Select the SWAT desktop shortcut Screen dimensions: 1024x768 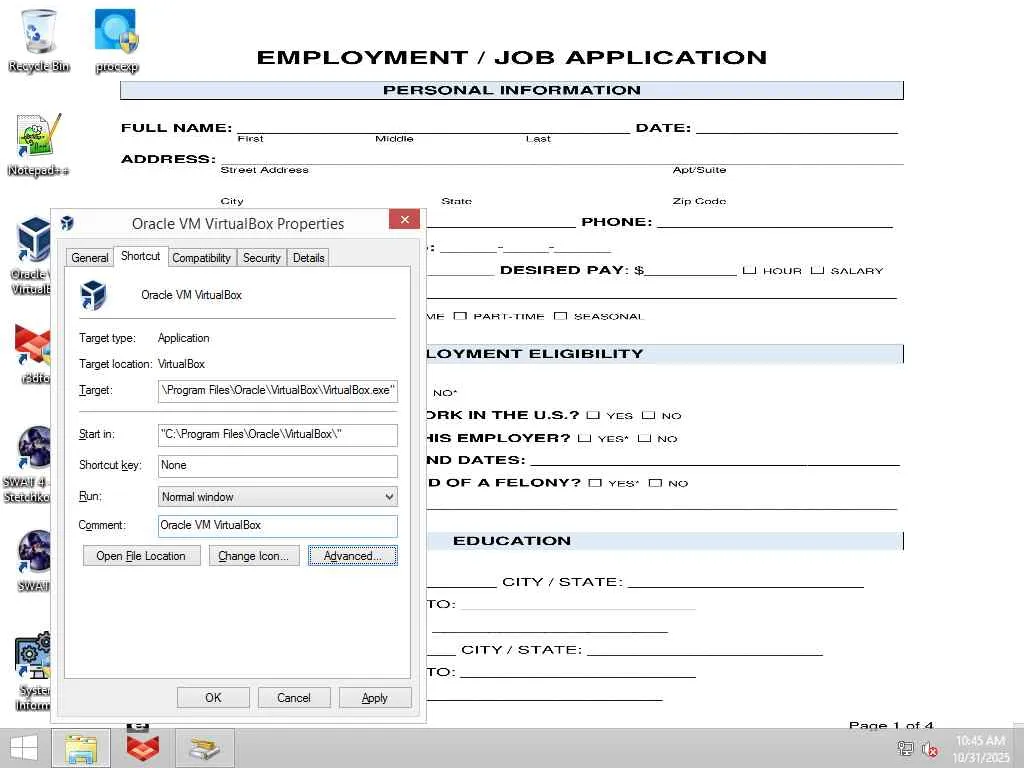click(x=33, y=560)
